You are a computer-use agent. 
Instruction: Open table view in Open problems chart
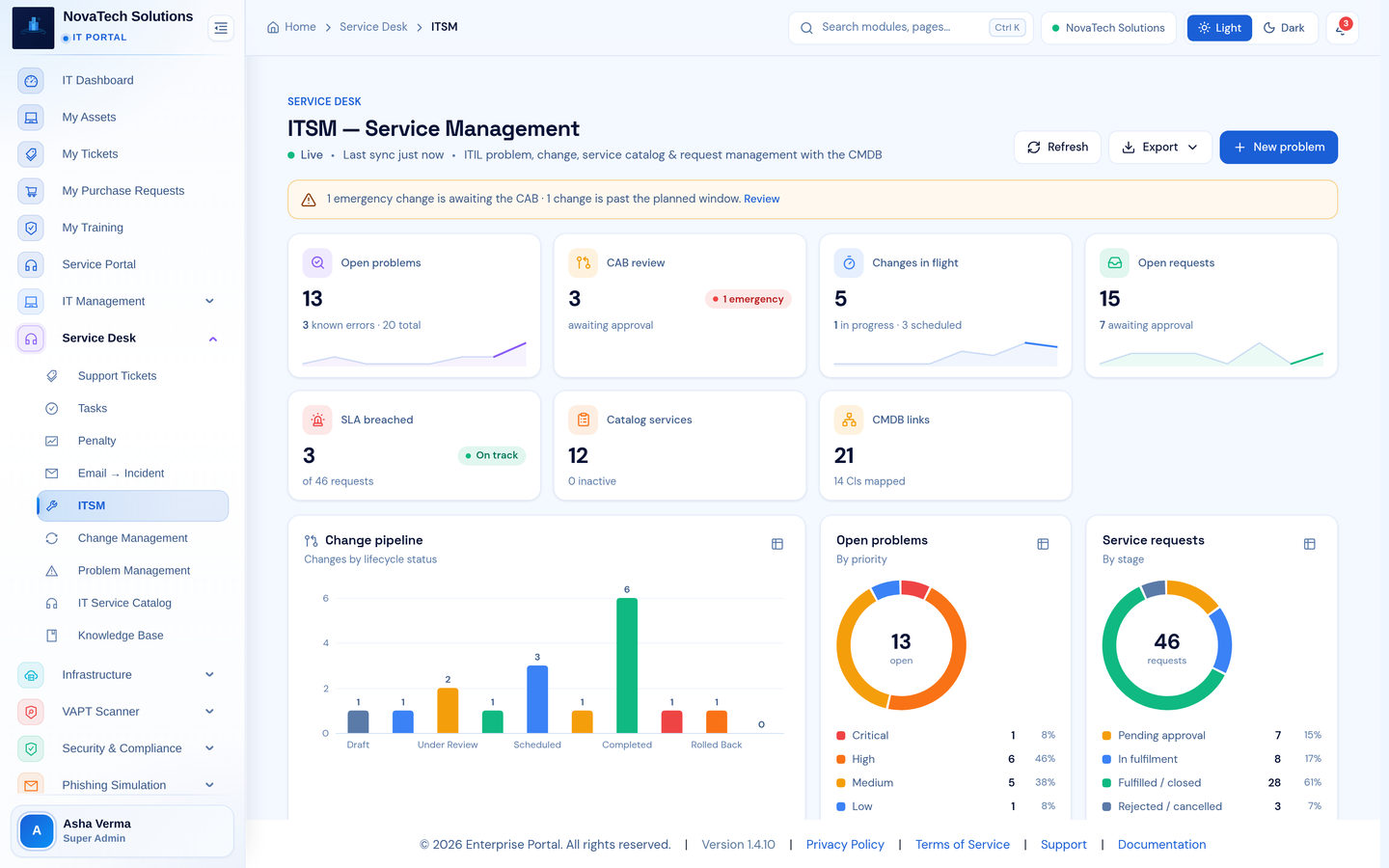tap(1043, 544)
